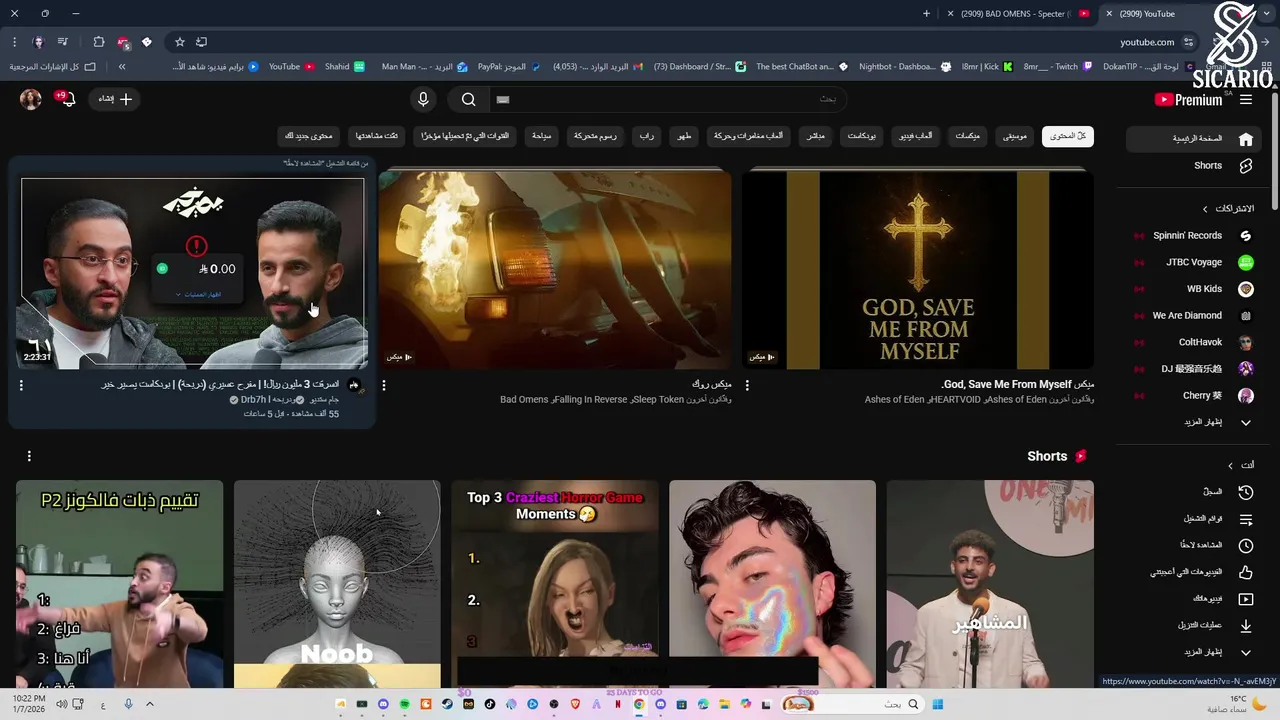Play the Noob 3D head Short

pyautogui.click(x=337, y=584)
